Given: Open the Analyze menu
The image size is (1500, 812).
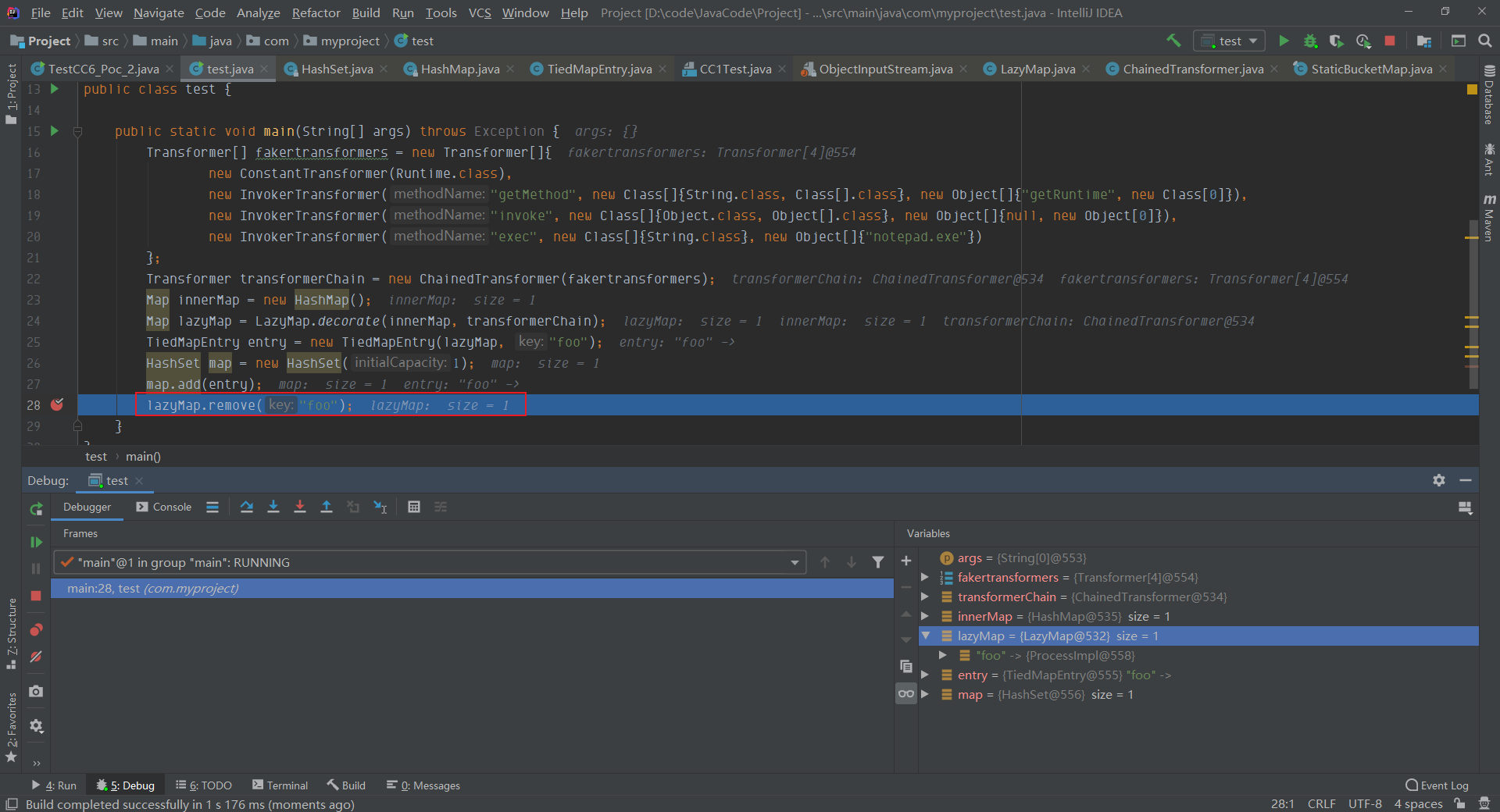Looking at the screenshot, I should pos(258,12).
